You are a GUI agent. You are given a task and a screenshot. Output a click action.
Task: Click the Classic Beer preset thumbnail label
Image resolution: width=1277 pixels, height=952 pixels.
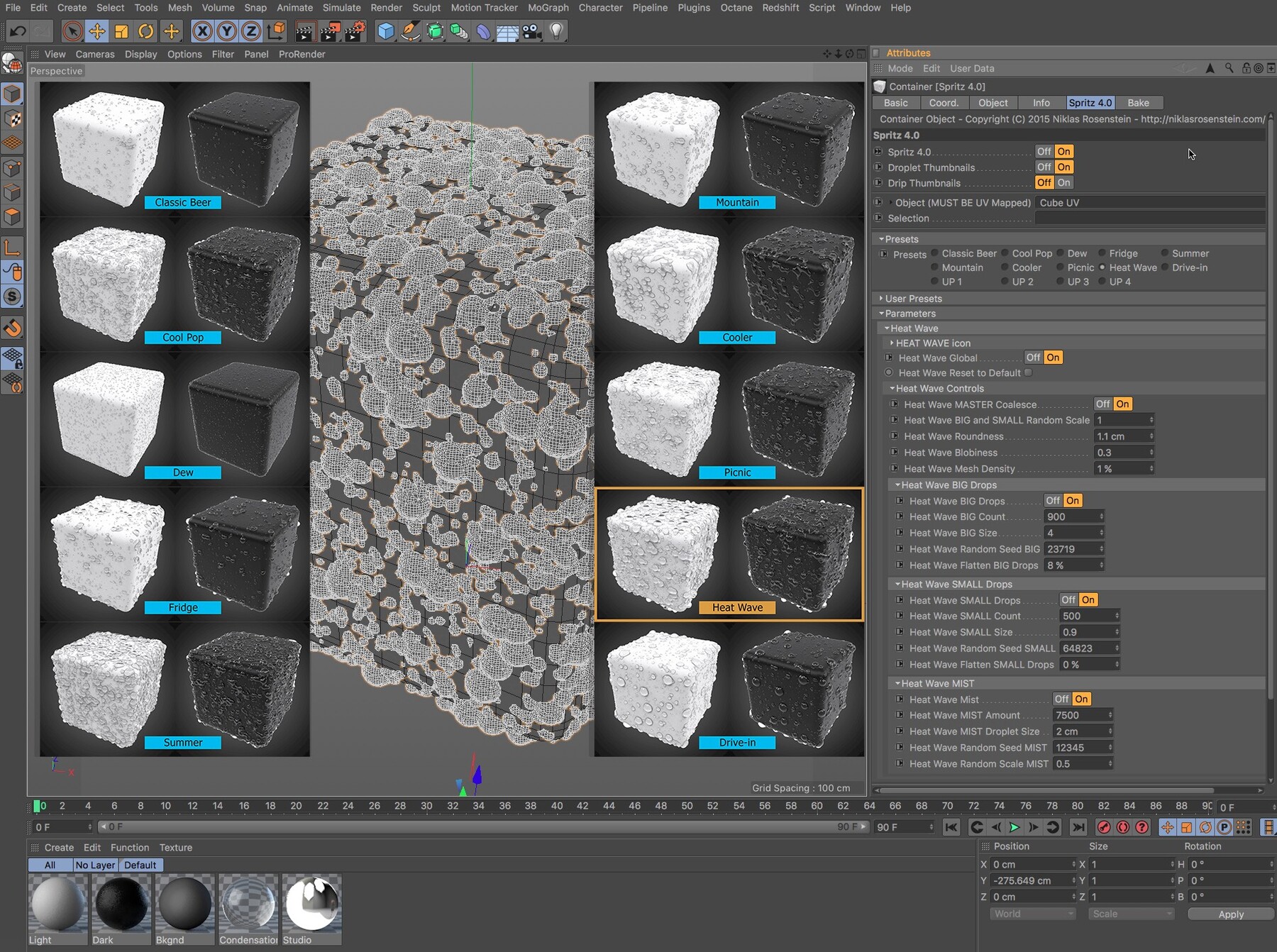coord(183,202)
